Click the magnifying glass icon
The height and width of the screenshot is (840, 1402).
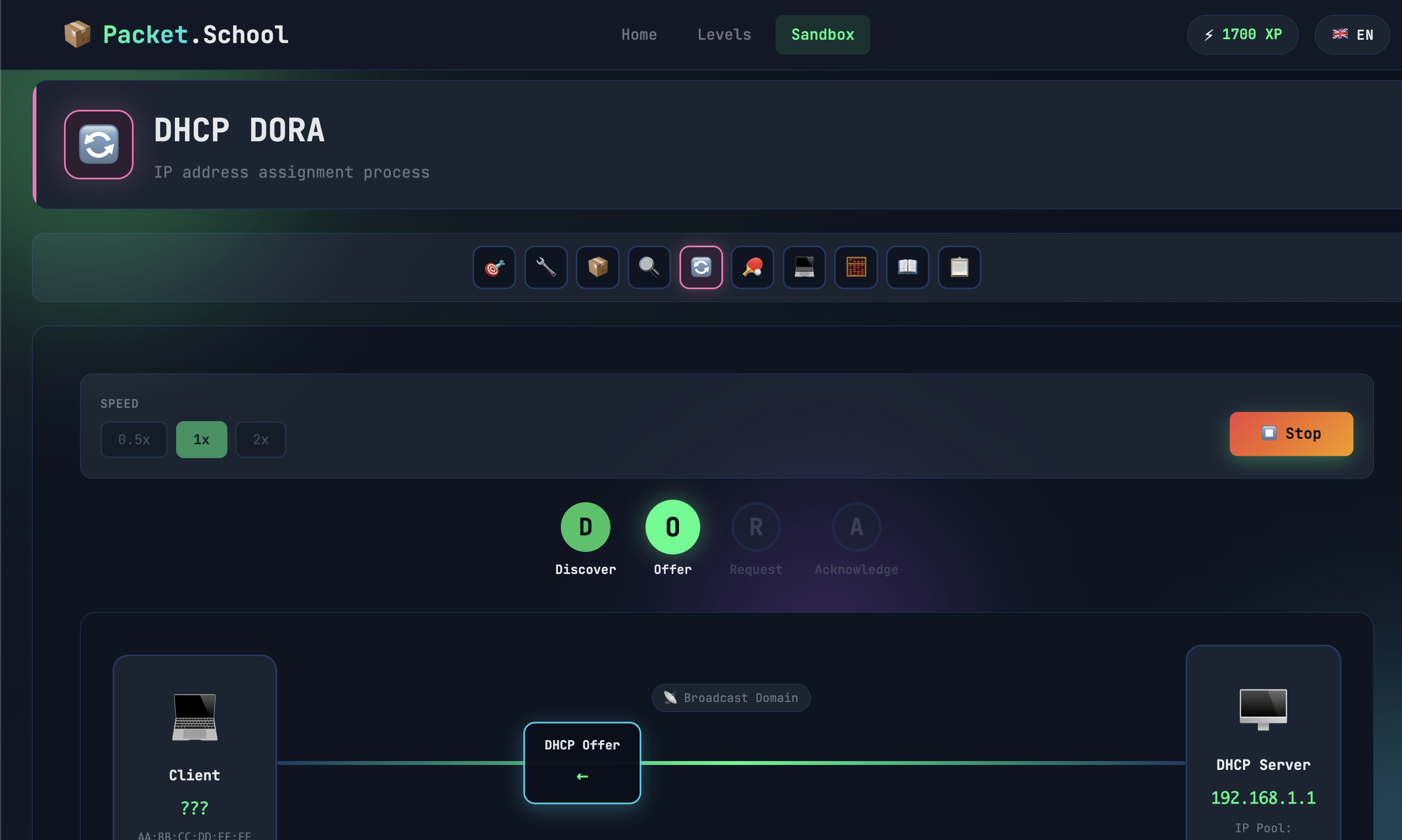pyautogui.click(x=649, y=267)
